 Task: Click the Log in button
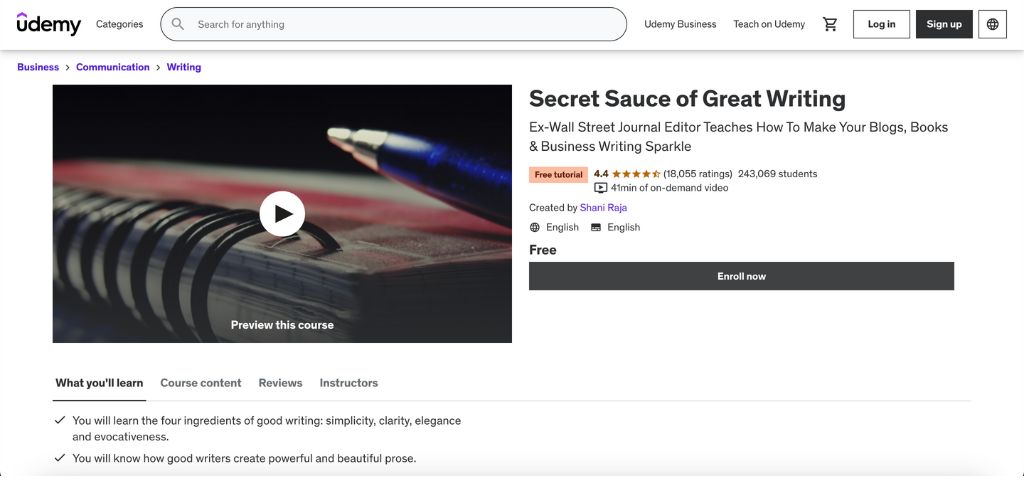point(881,24)
